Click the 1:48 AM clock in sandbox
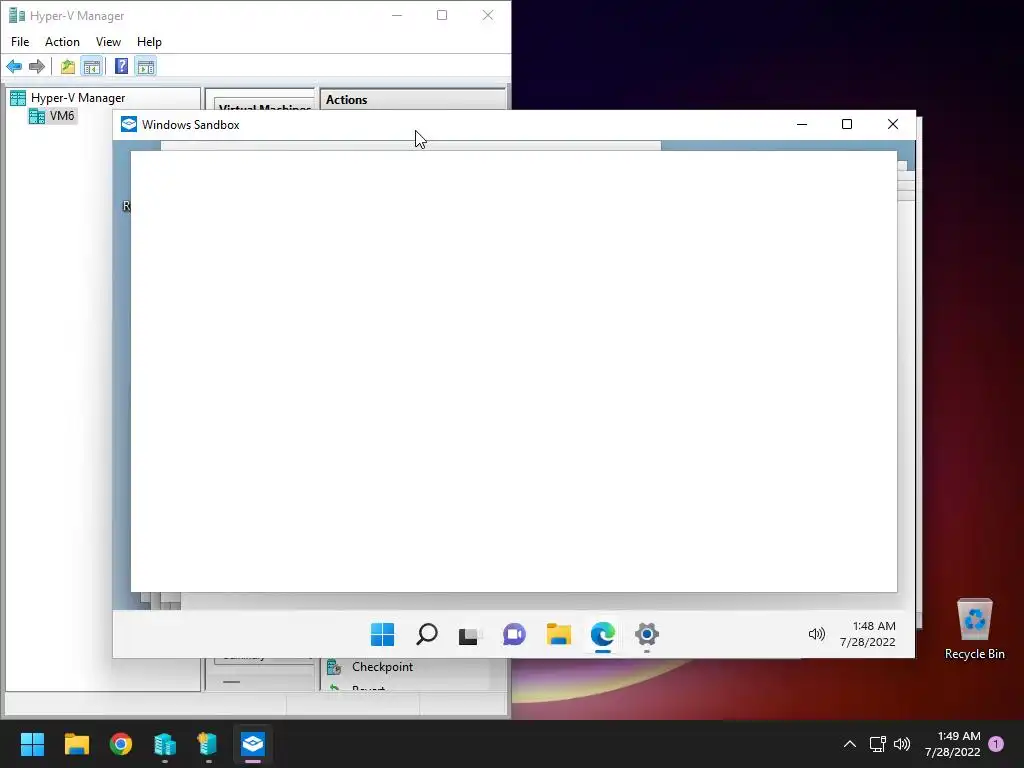1024x768 pixels. 868,634
